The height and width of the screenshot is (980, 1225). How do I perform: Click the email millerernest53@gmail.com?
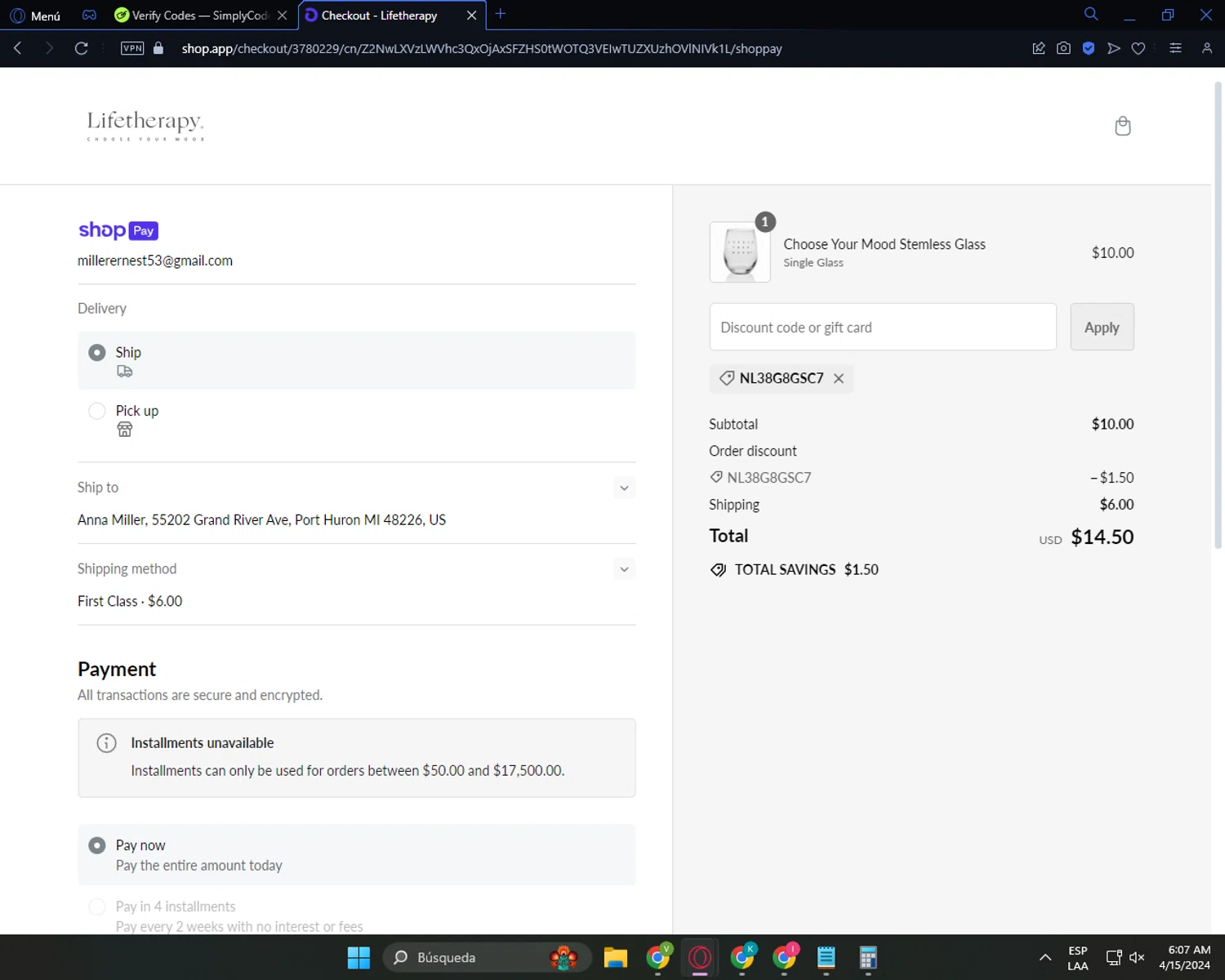155,261
